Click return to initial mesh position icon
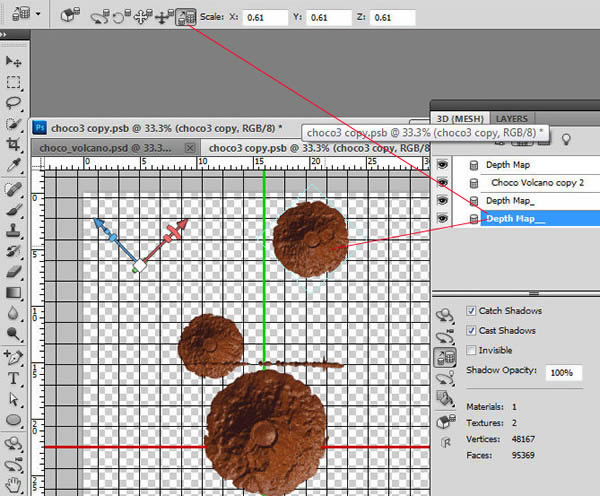The height and width of the screenshot is (496, 600). coord(70,15)
